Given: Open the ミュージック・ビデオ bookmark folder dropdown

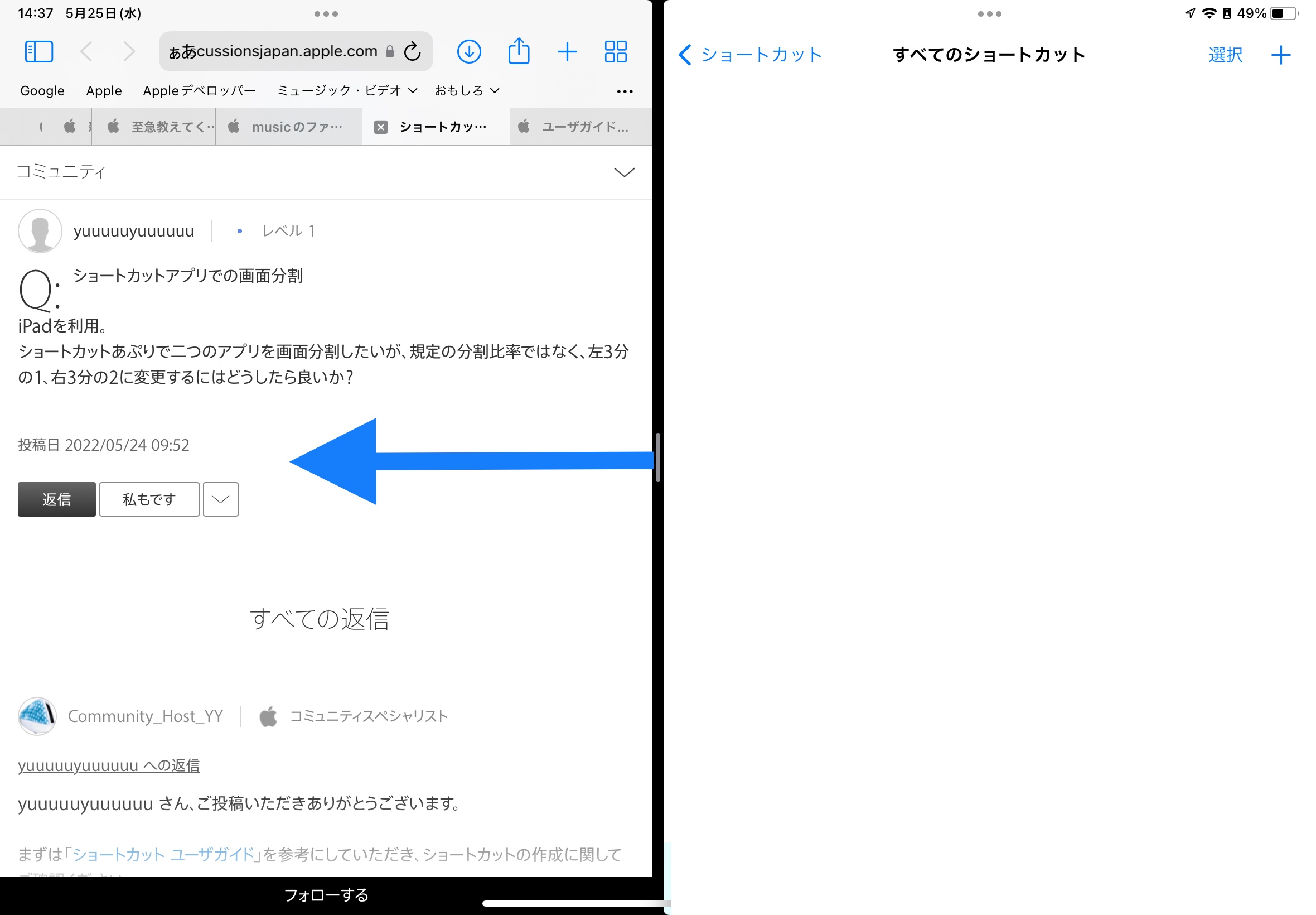Looking at the screenshot, I should pos(347,90).
